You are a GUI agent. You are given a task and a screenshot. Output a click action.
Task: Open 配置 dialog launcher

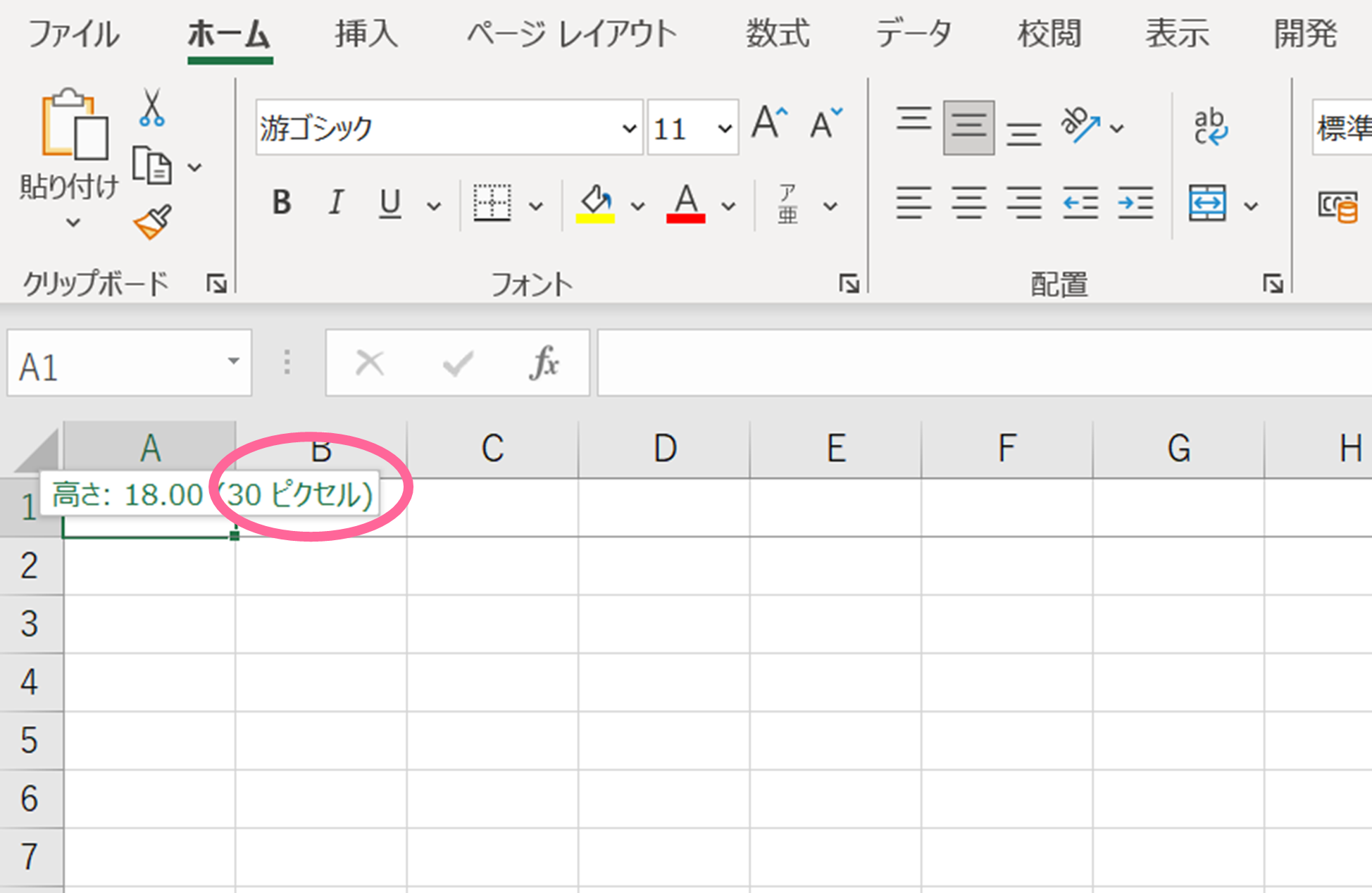pyautogui.click(x=1273, y=284)
